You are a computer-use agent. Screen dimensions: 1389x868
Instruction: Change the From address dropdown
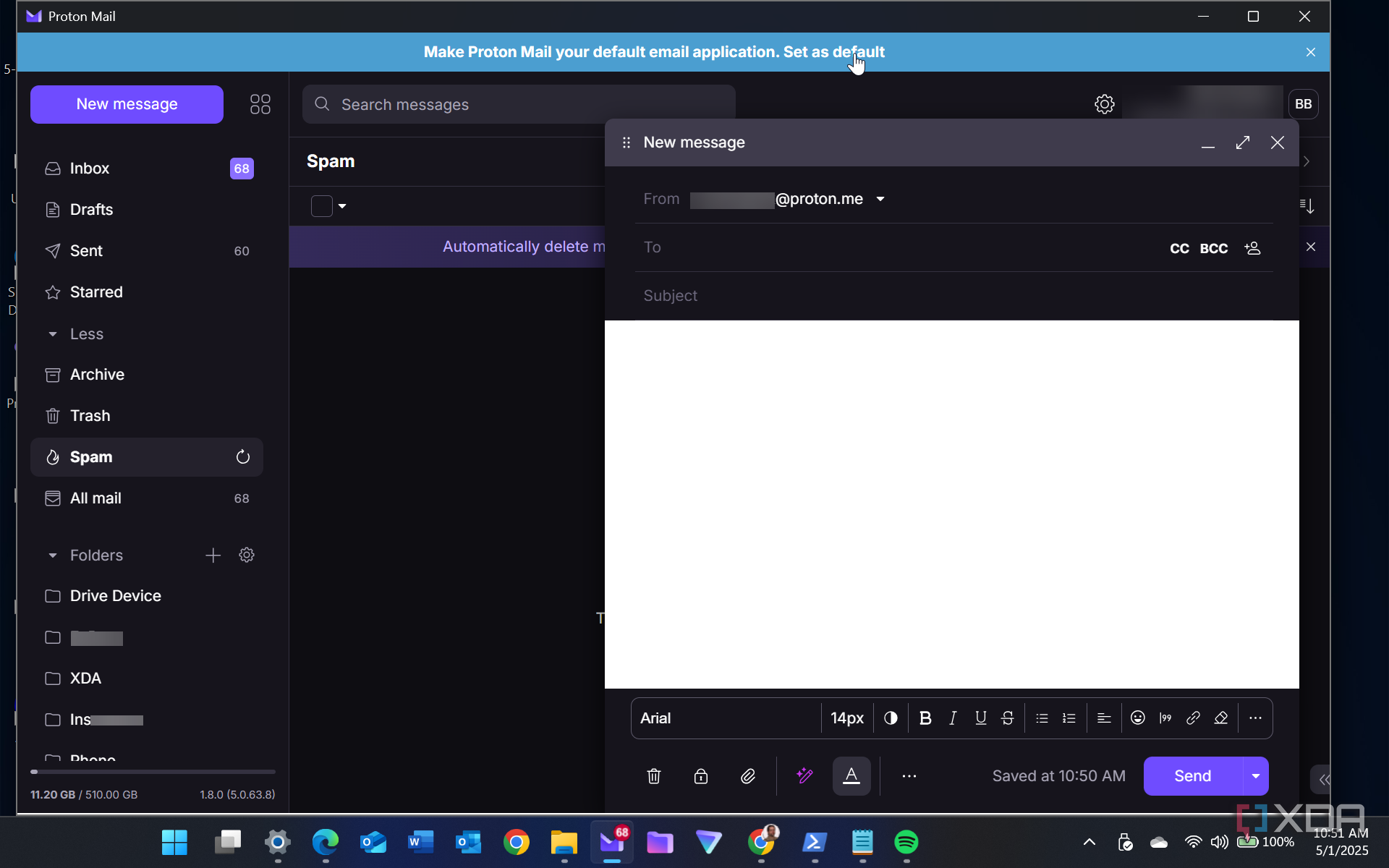(x=880, y=199)
